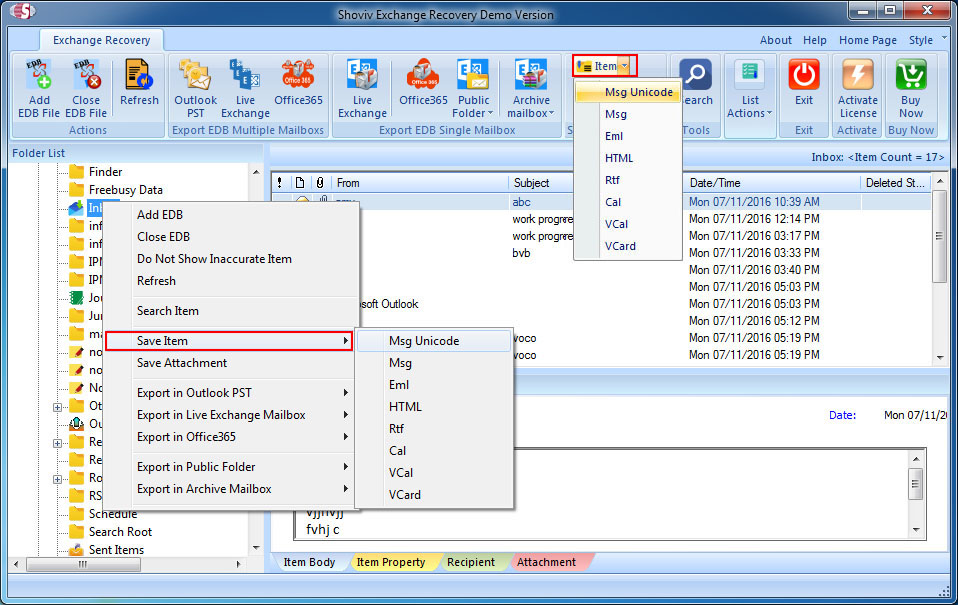Select Do Not Show Inaccurate Item
Screen dimensions: 958x605
(214, 259)
